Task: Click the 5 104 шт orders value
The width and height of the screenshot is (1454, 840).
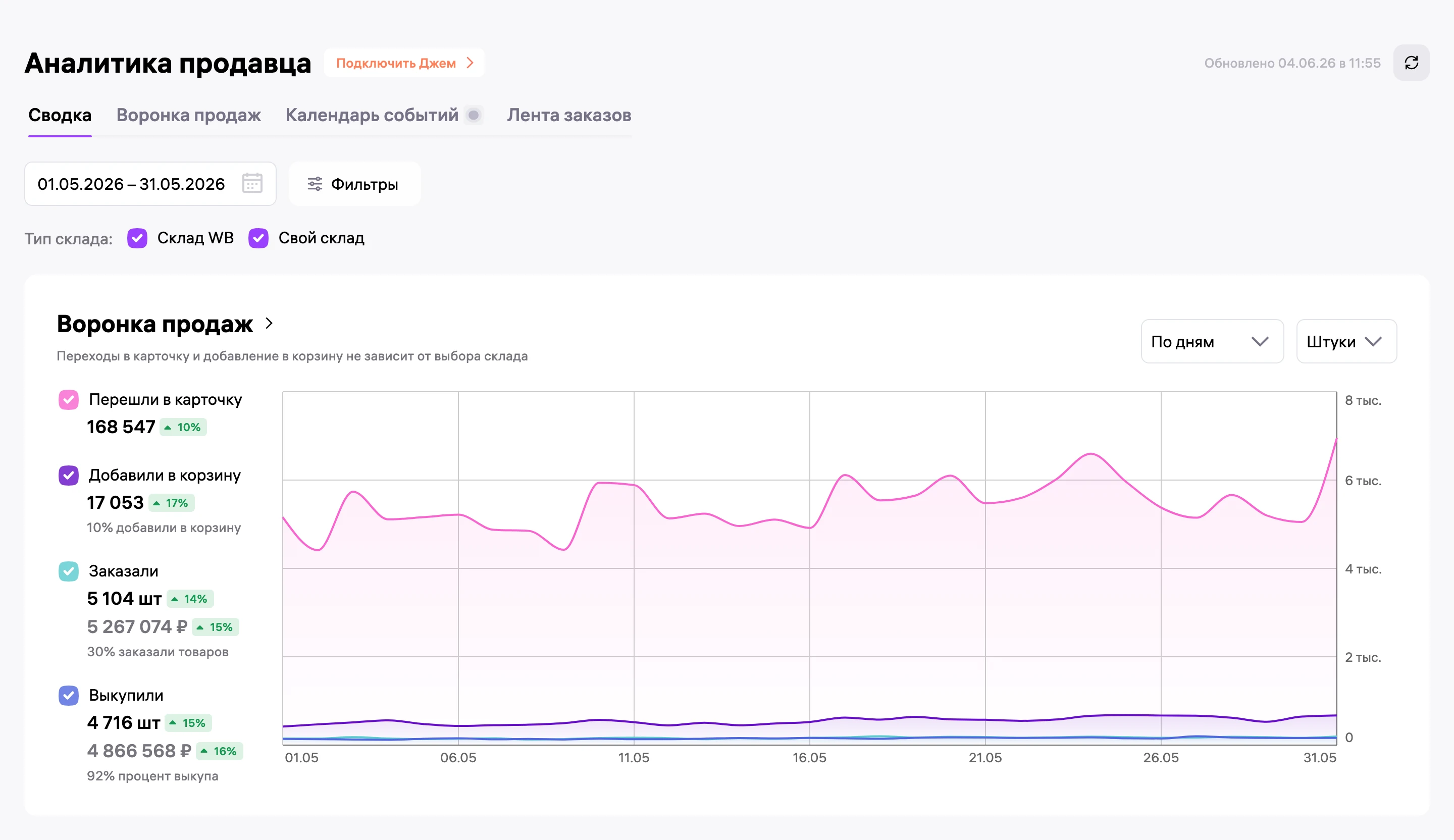Action: (x=125, y=599)
